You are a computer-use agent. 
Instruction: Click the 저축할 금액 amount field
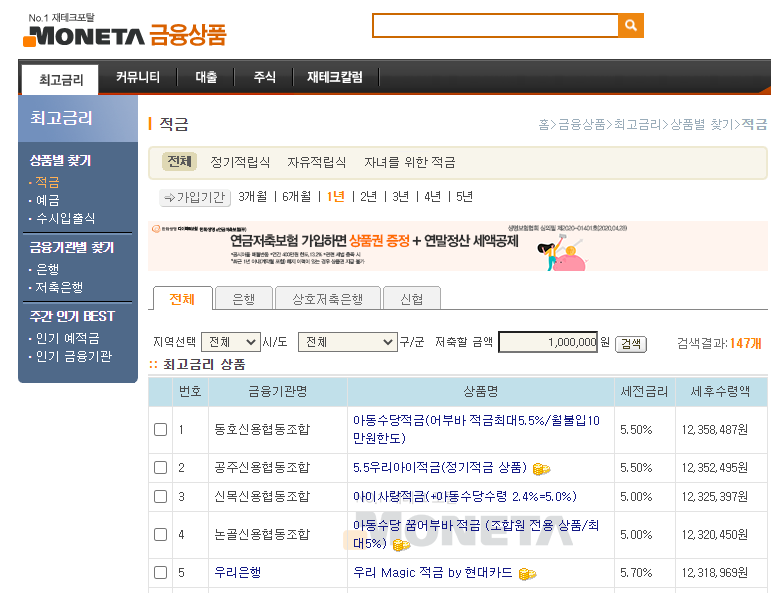[548, 342]
